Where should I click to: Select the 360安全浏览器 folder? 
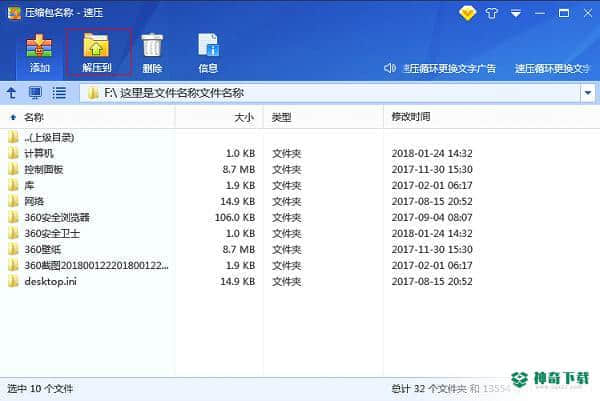[57, 217]
